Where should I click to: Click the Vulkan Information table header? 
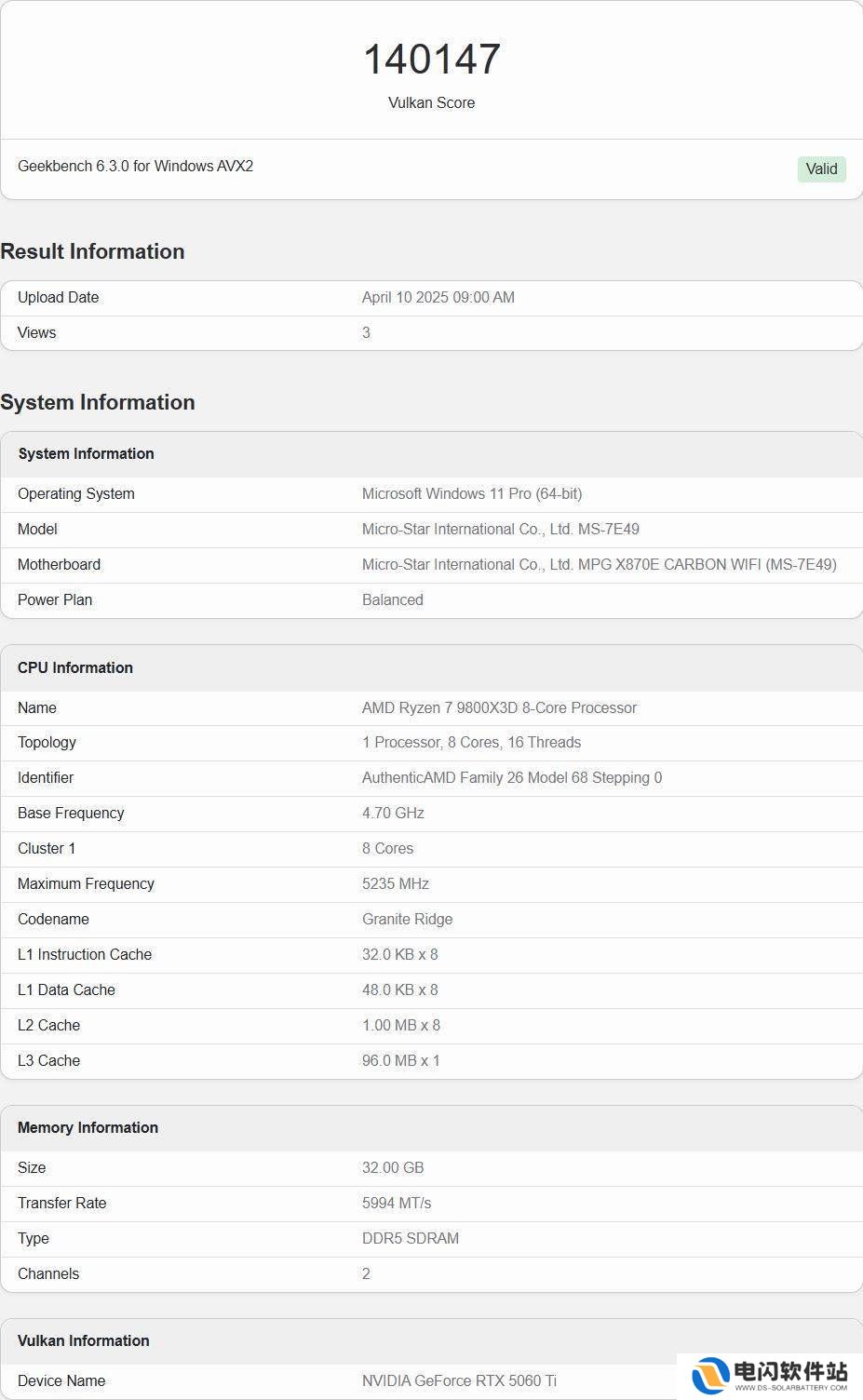(x=84, y=1341)
